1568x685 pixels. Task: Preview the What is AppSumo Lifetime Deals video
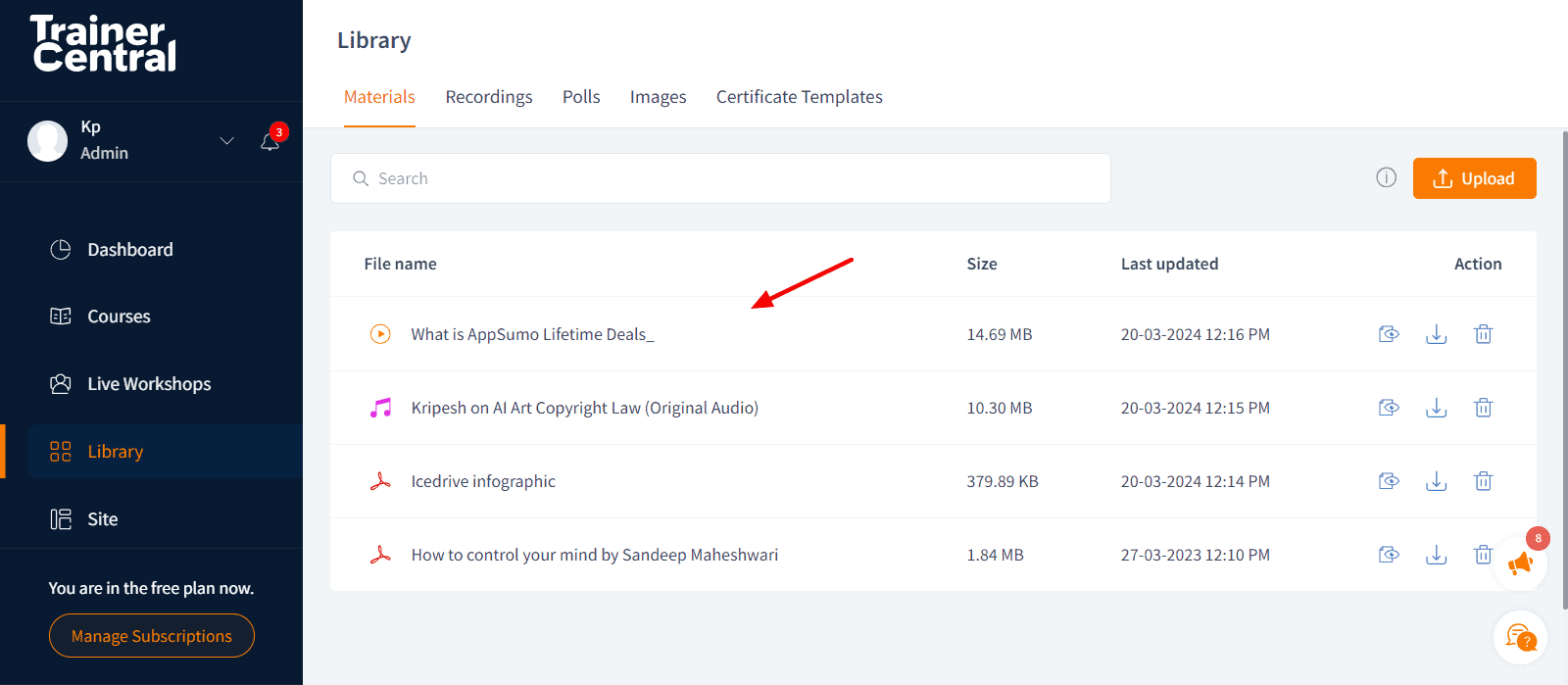pos(1389,334)
